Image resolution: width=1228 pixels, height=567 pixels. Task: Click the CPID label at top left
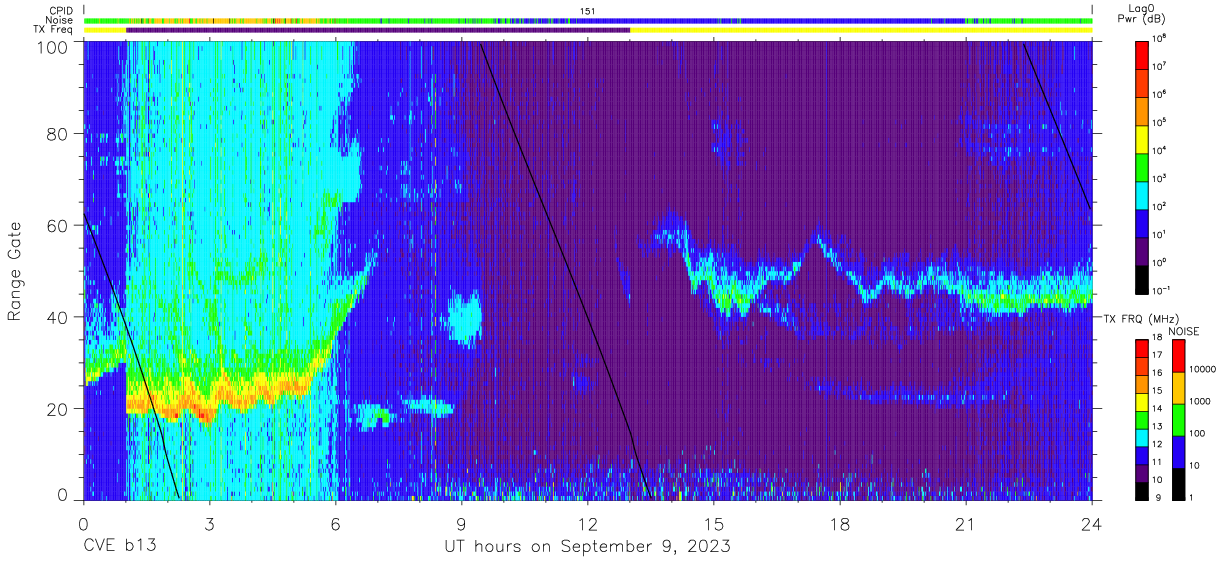tap(62, 11)
